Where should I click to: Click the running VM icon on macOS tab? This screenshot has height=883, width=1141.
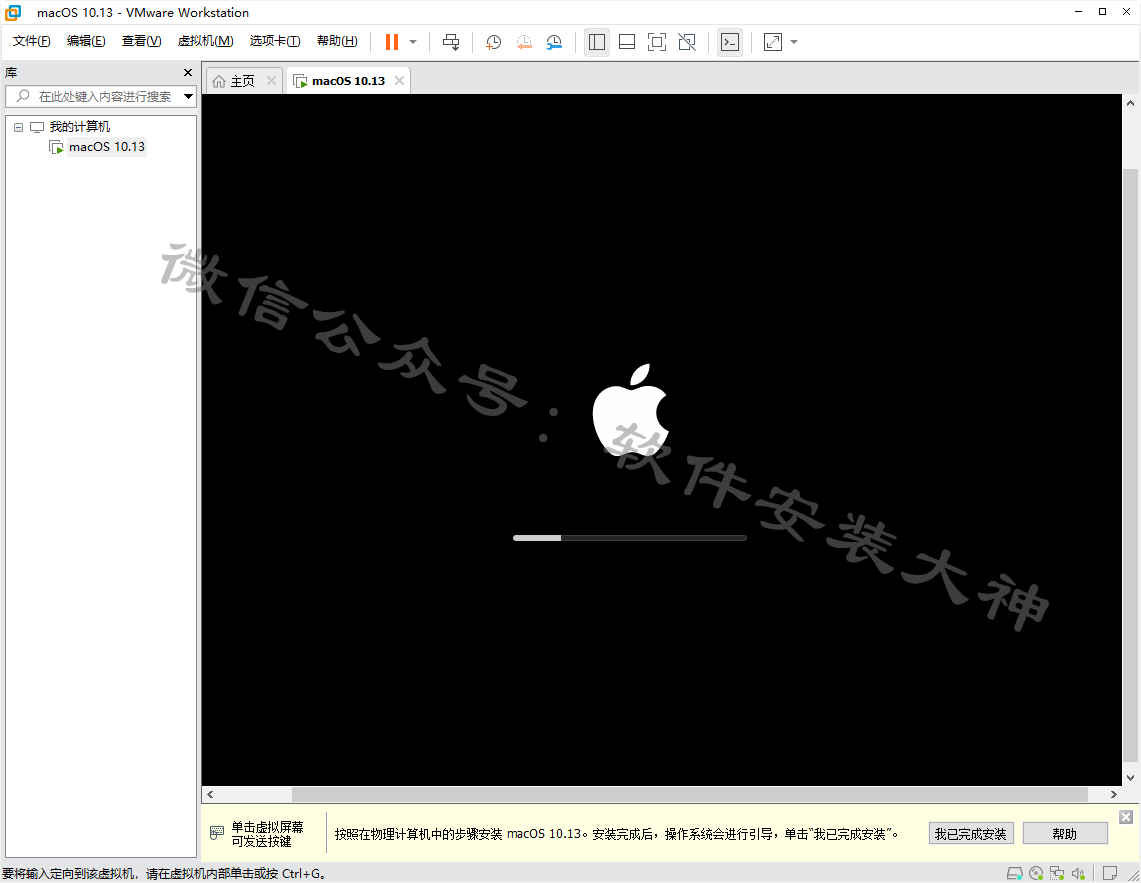click(x=300, y=82)
